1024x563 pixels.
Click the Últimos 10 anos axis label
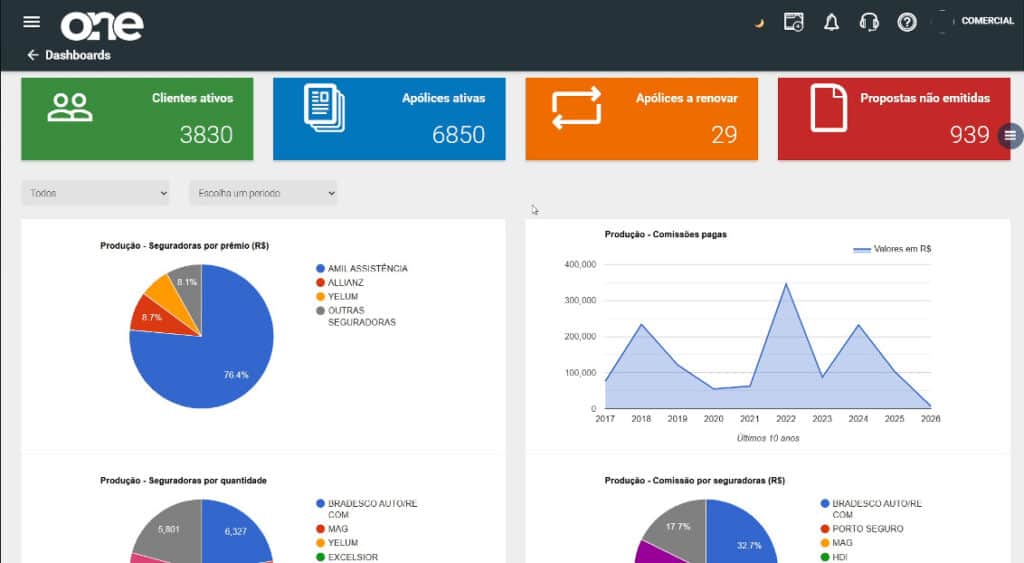(x=768, y=438)
